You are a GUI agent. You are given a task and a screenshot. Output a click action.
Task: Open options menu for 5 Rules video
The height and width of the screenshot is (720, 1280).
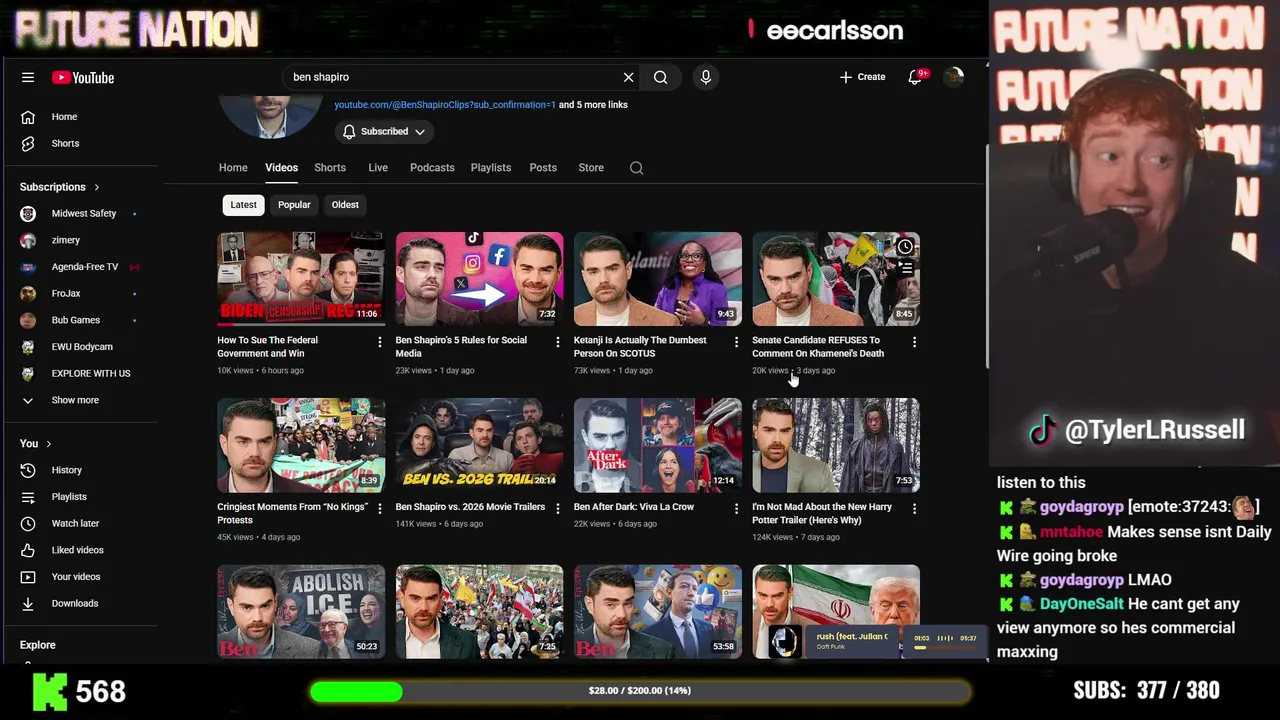click(557, 342)
